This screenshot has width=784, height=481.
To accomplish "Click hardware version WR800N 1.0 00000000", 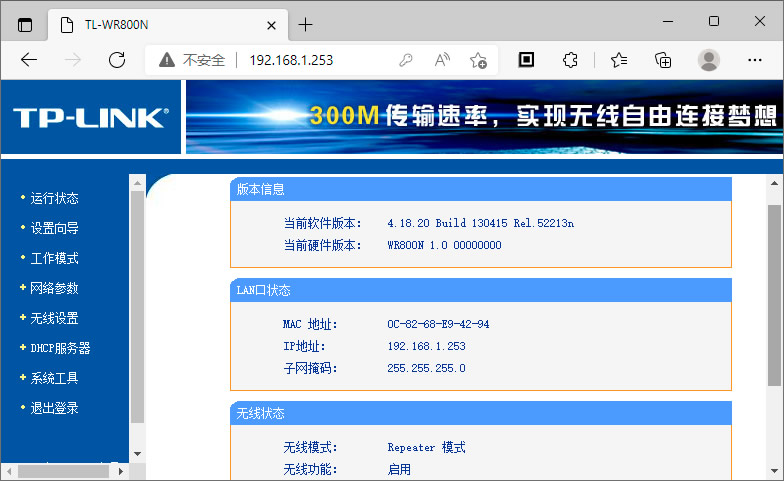I will coord(444,245).
